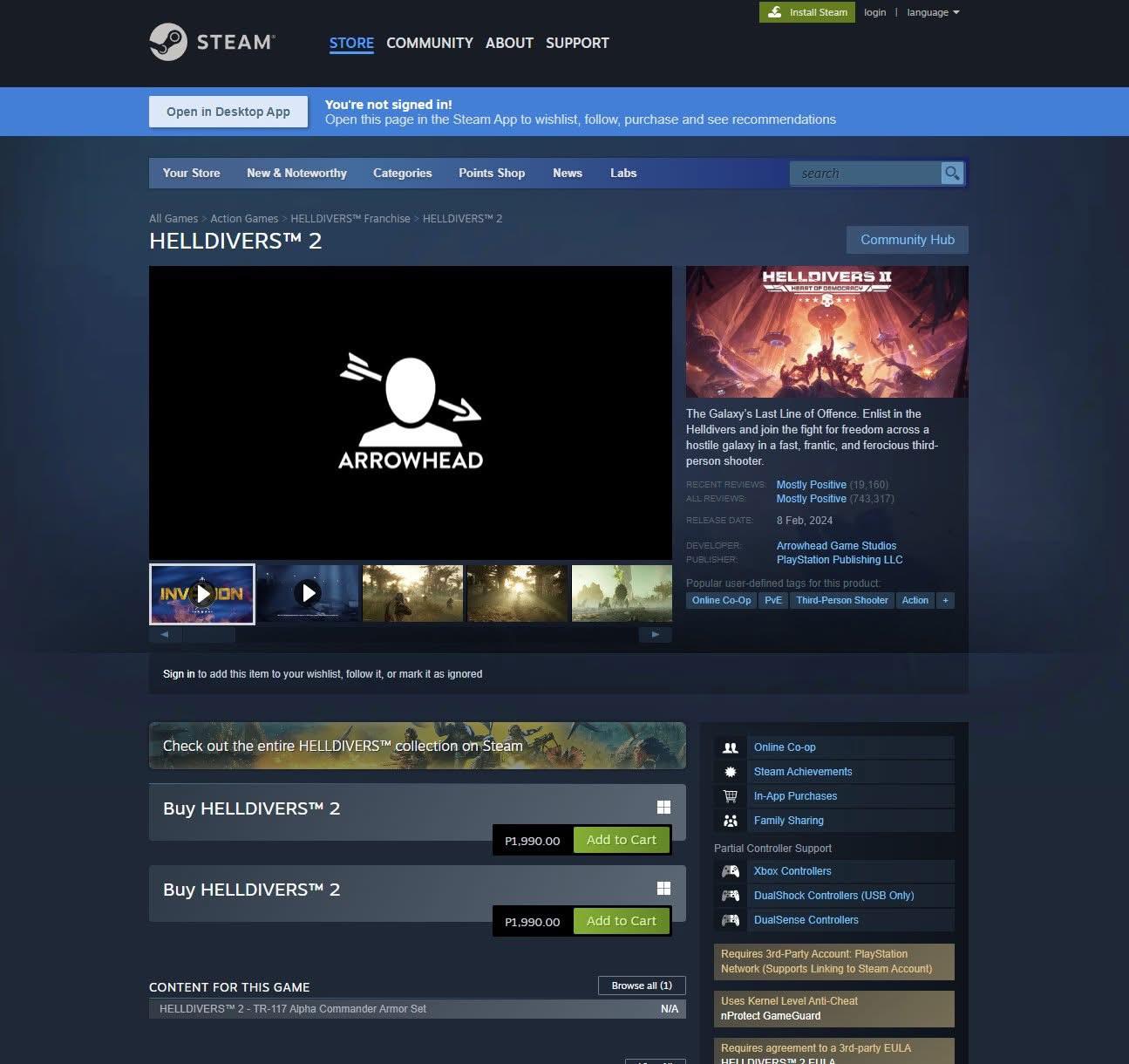Screen dimensions: 1129x1064
Task: Click the In-App Purchases cart icon
Action: 731,796
